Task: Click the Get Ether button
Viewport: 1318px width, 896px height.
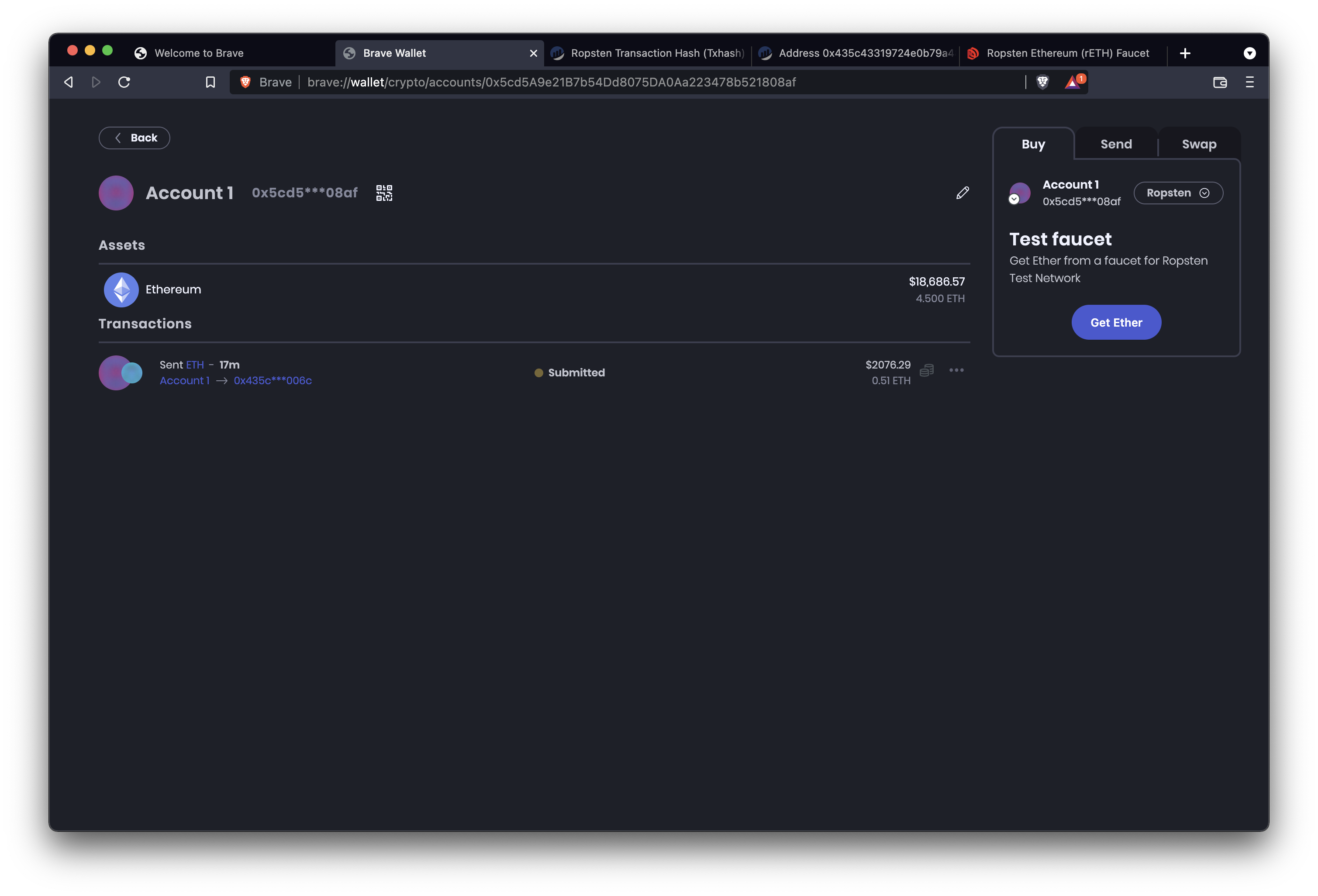Action: [x=1116, y=322]
